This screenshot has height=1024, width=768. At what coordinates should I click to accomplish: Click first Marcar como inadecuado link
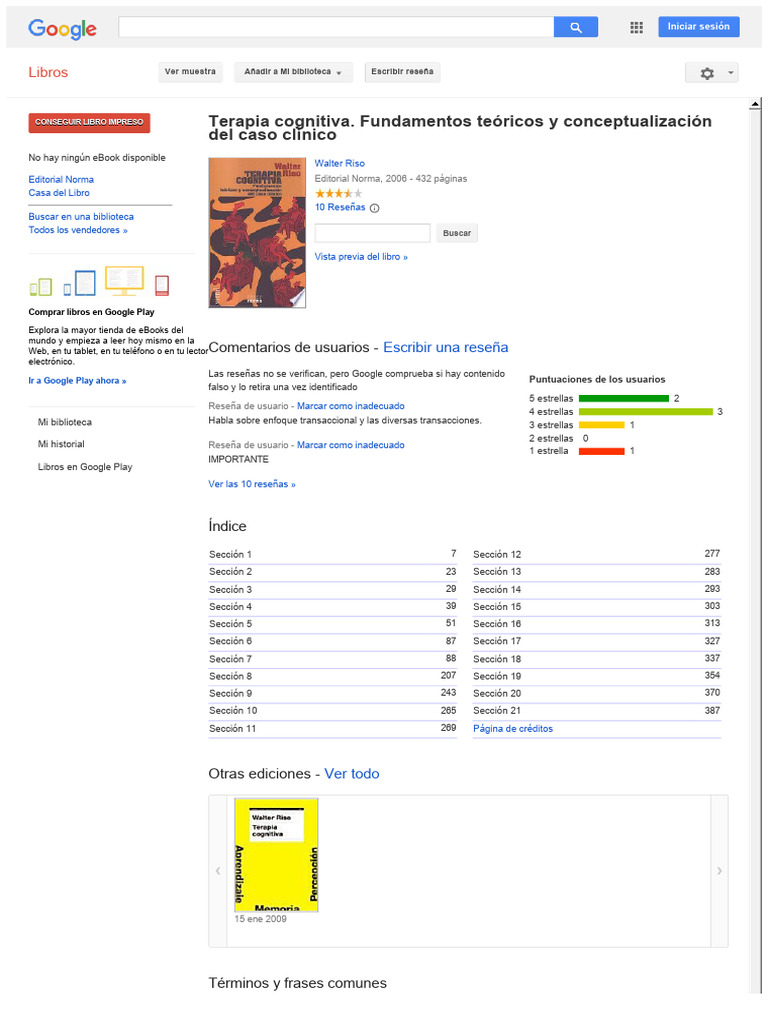pyautogui.click(x=351, y=406)
